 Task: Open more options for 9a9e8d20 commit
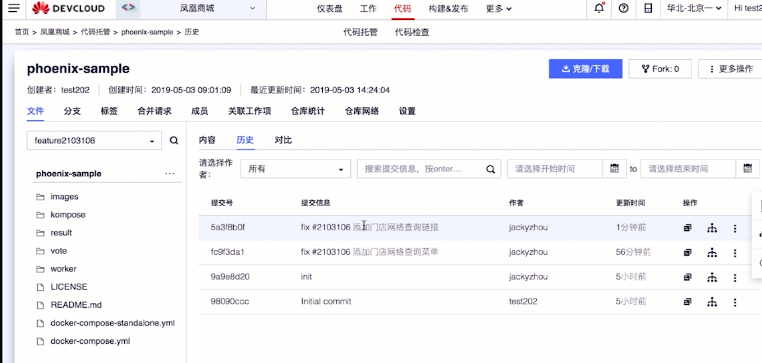pyautogui.click(x=735, y=277)
